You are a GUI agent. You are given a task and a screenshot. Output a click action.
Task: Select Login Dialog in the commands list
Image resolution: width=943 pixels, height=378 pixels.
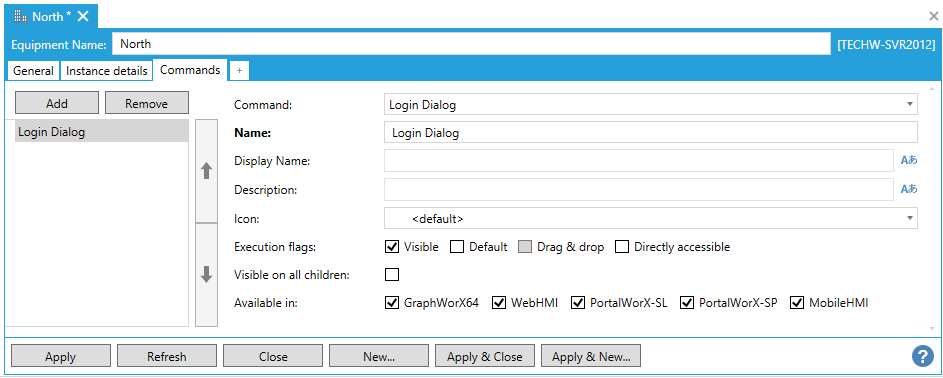102,132
